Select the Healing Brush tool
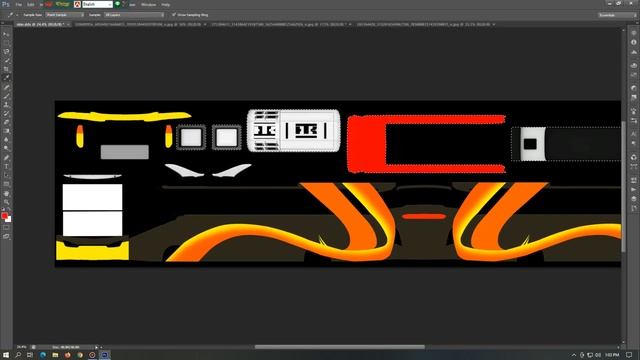Image resolution: width=640 pixels, height=360 pixels. (x=6, y=87)
